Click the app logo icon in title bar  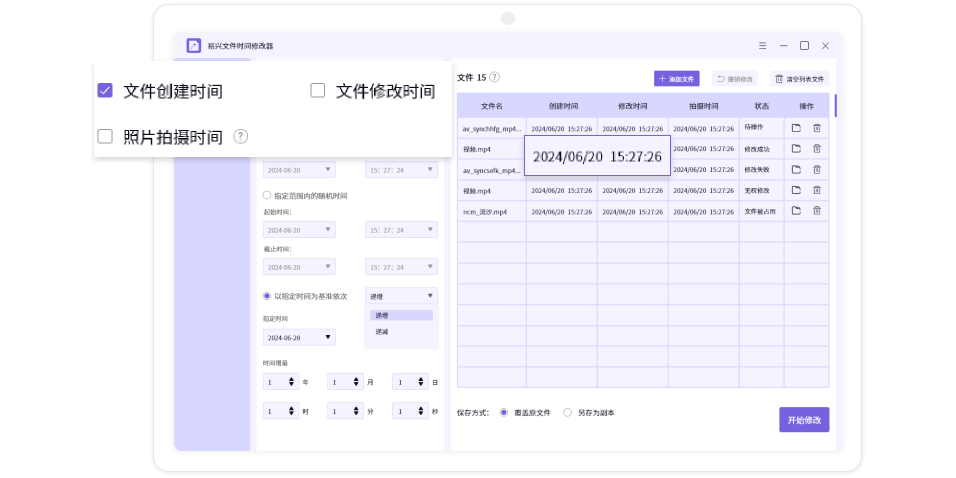click(x=194, y=46)
